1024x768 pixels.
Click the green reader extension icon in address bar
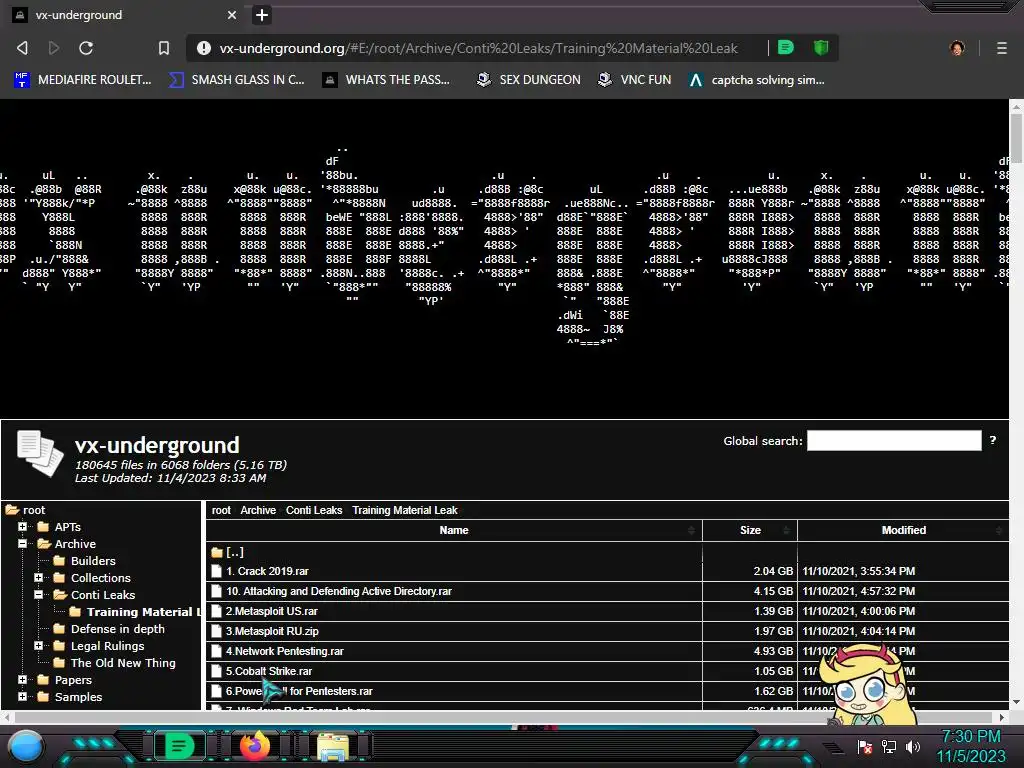(x=786, y=48)
